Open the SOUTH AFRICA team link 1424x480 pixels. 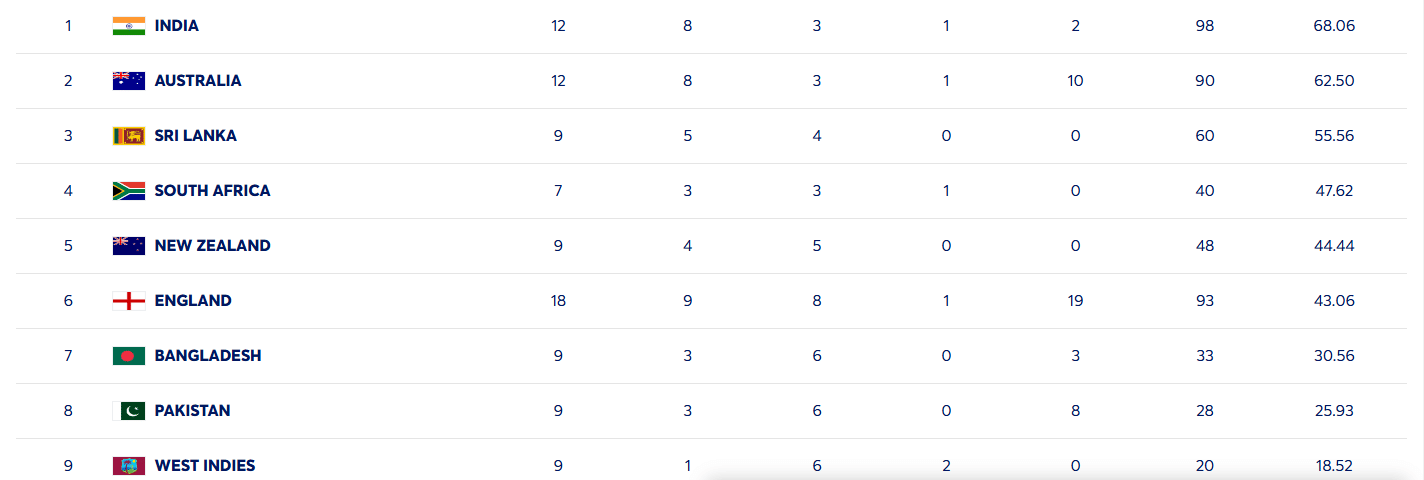tap(212, 191)
